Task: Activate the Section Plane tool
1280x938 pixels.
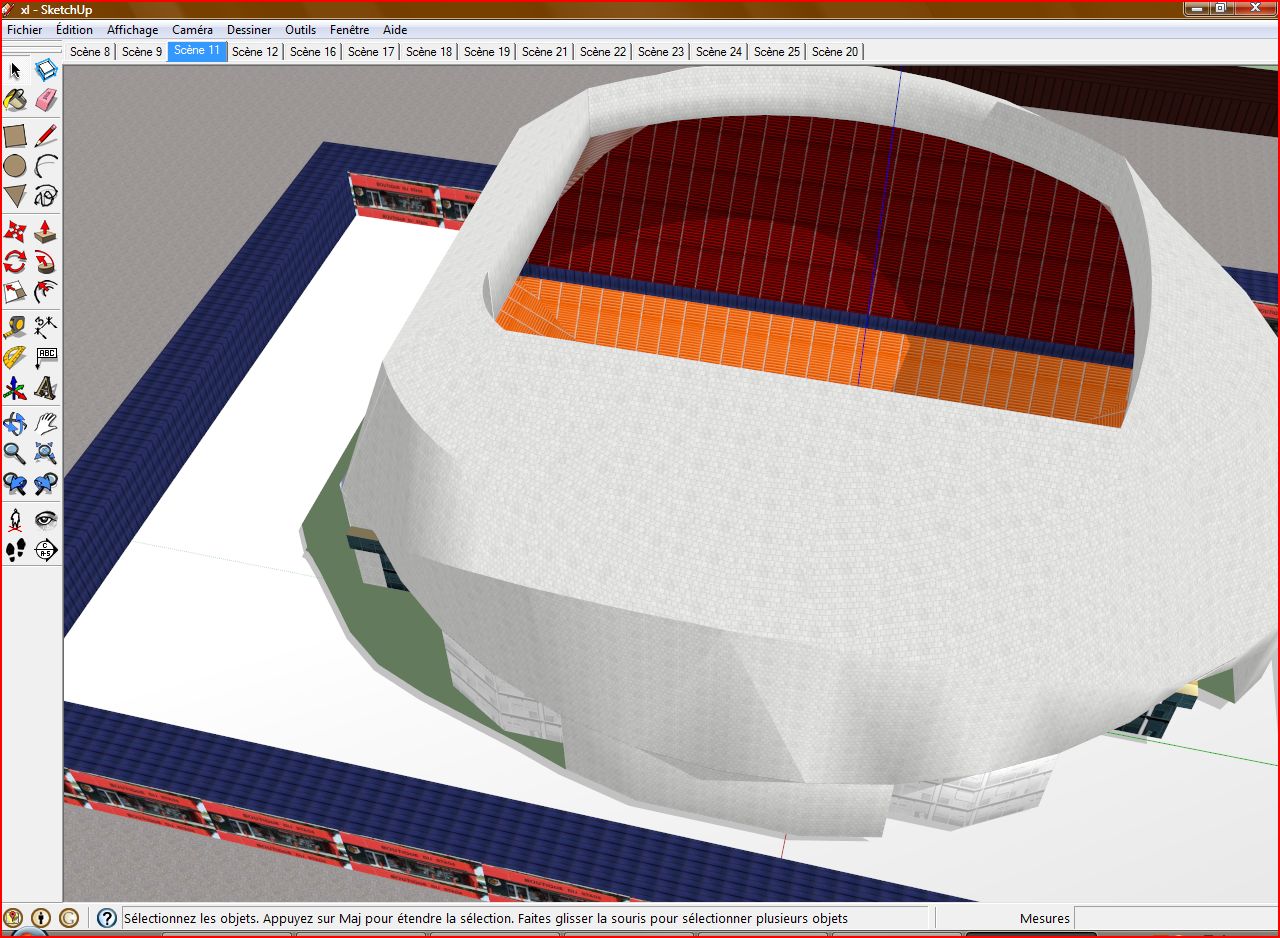Action: click(x=46, y=549)
